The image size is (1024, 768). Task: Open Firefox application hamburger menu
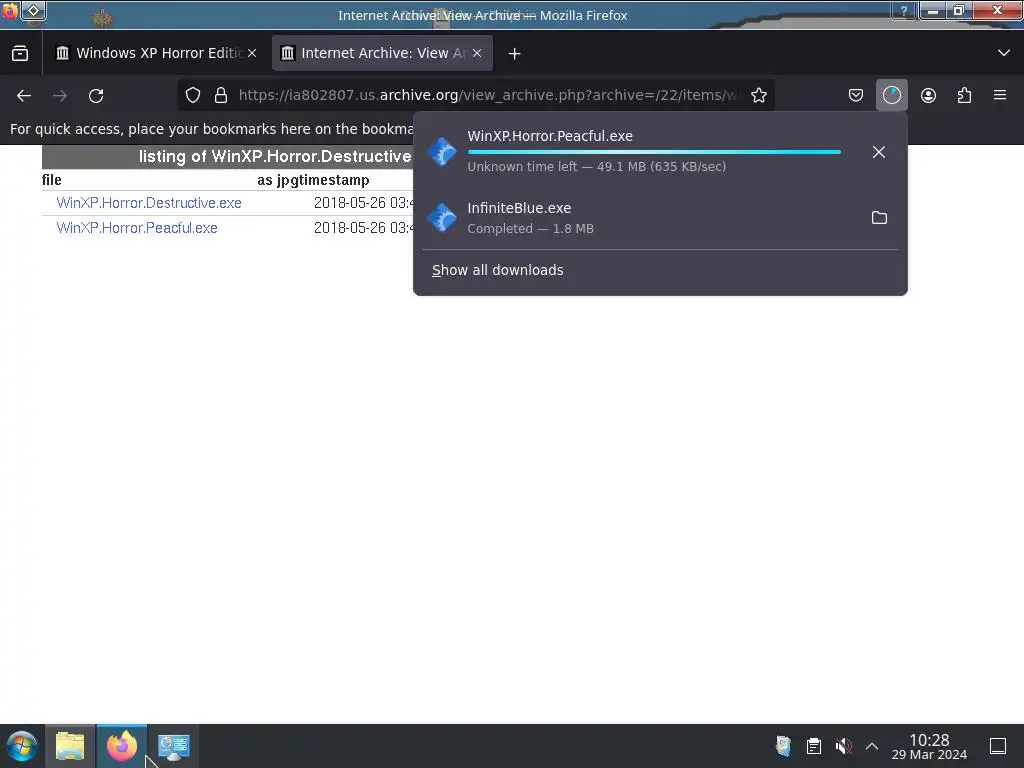(x=1000, y=95)
